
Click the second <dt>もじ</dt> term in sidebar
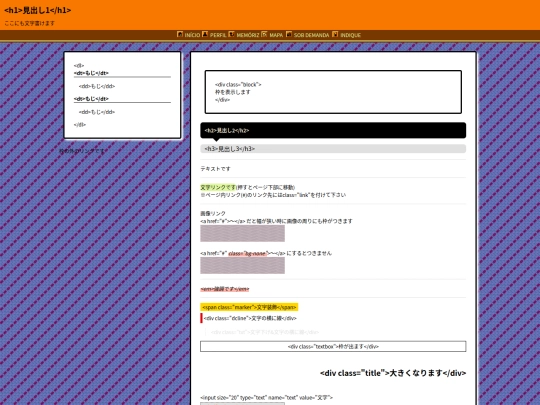pyautogui.click(x=91, y=99)
